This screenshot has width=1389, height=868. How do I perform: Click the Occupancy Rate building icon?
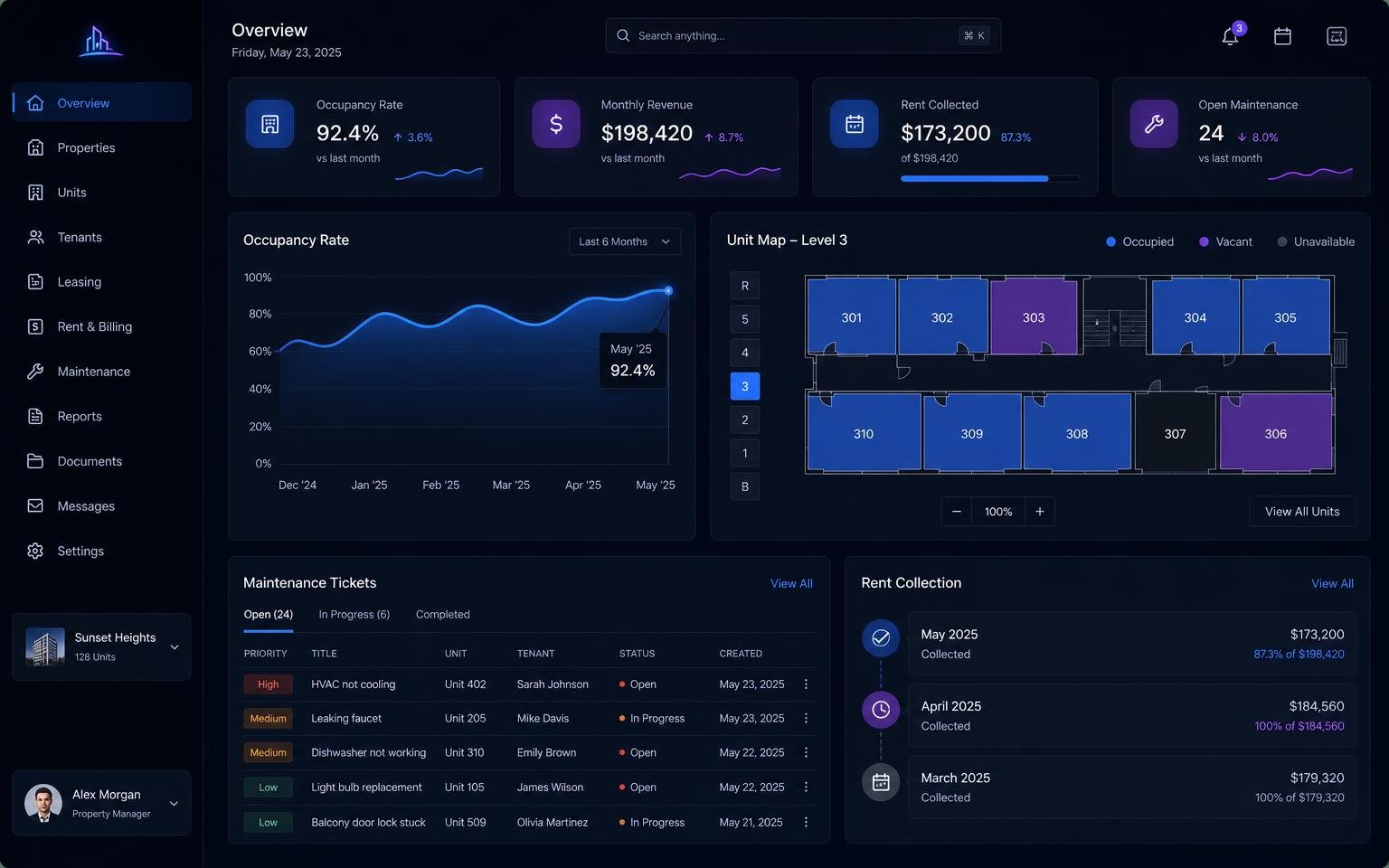(x=269, y=124)
